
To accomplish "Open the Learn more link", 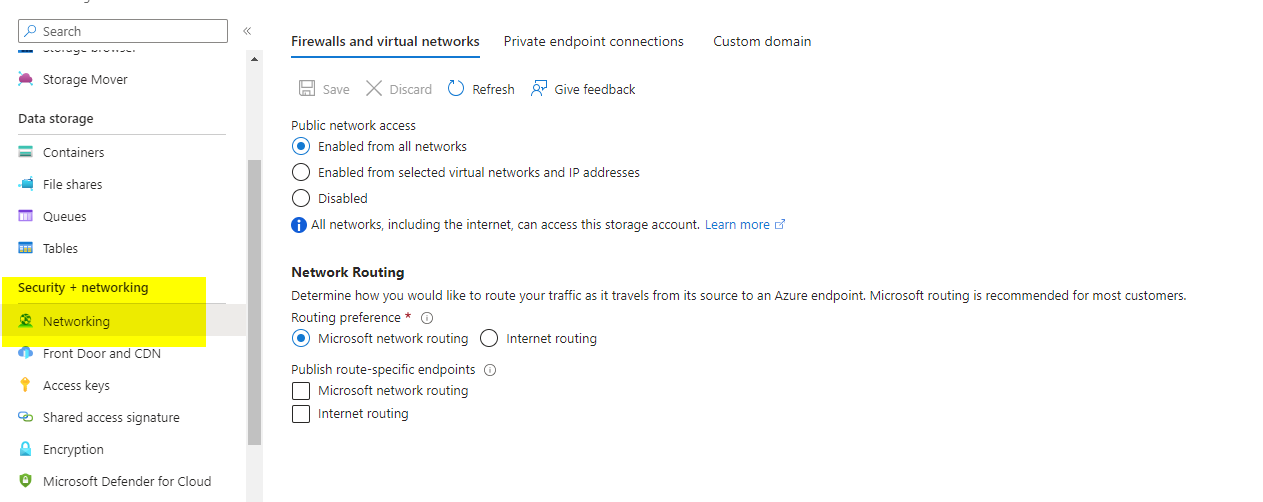I will point(737,224).
